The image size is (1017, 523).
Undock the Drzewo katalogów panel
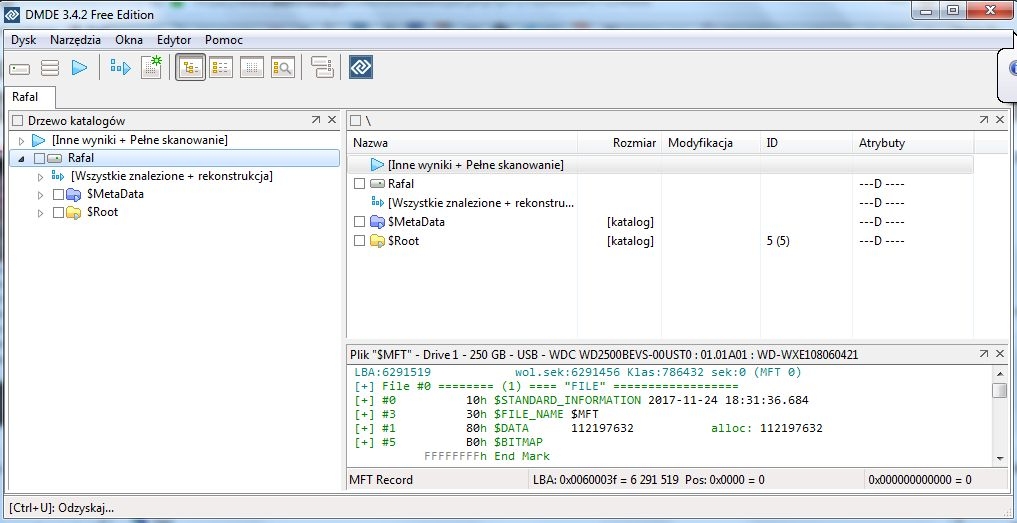(x=316, y=119)
